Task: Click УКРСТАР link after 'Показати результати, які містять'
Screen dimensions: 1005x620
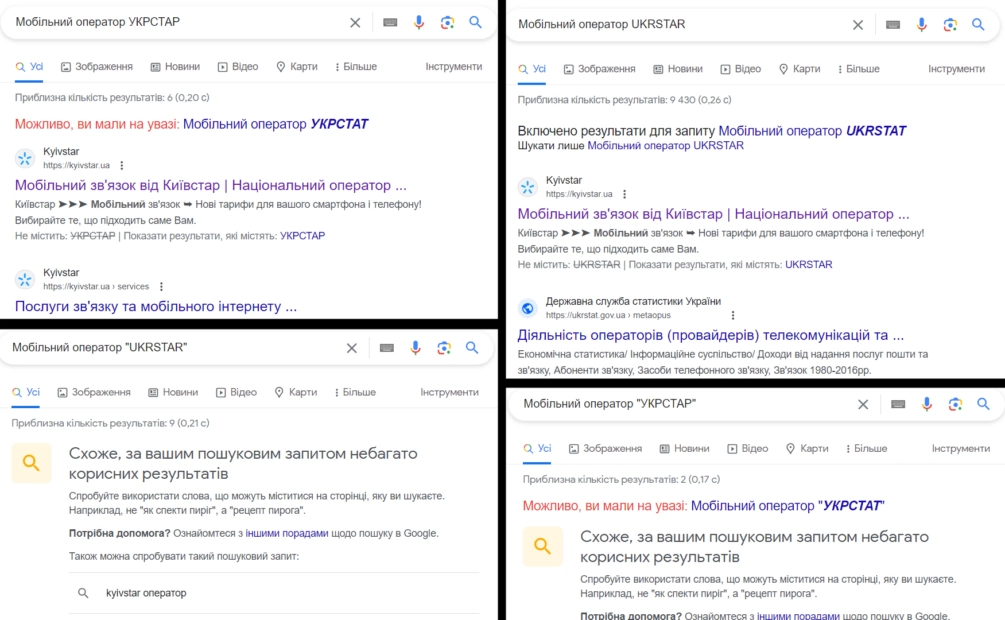Action: tap(303, 236)
